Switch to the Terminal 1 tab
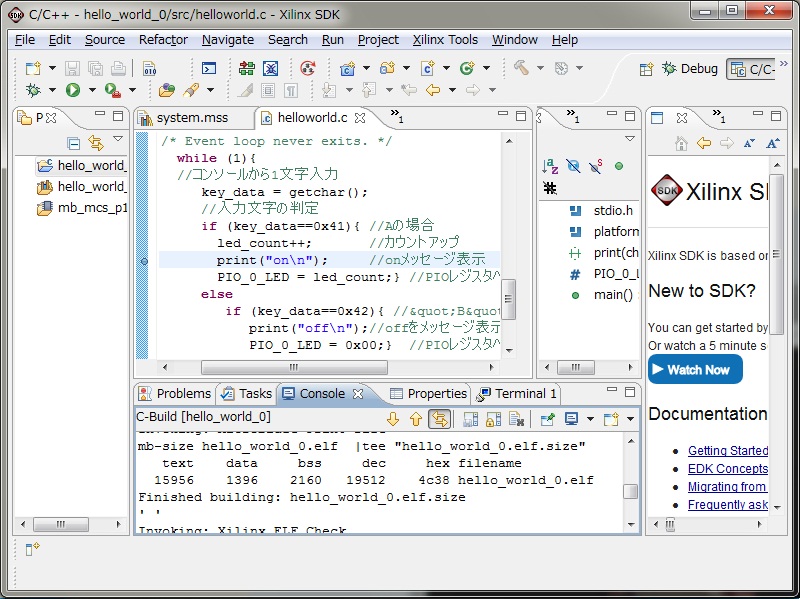Image resolution: width=800 pixels, height=599 pixels. click(516, 393)
